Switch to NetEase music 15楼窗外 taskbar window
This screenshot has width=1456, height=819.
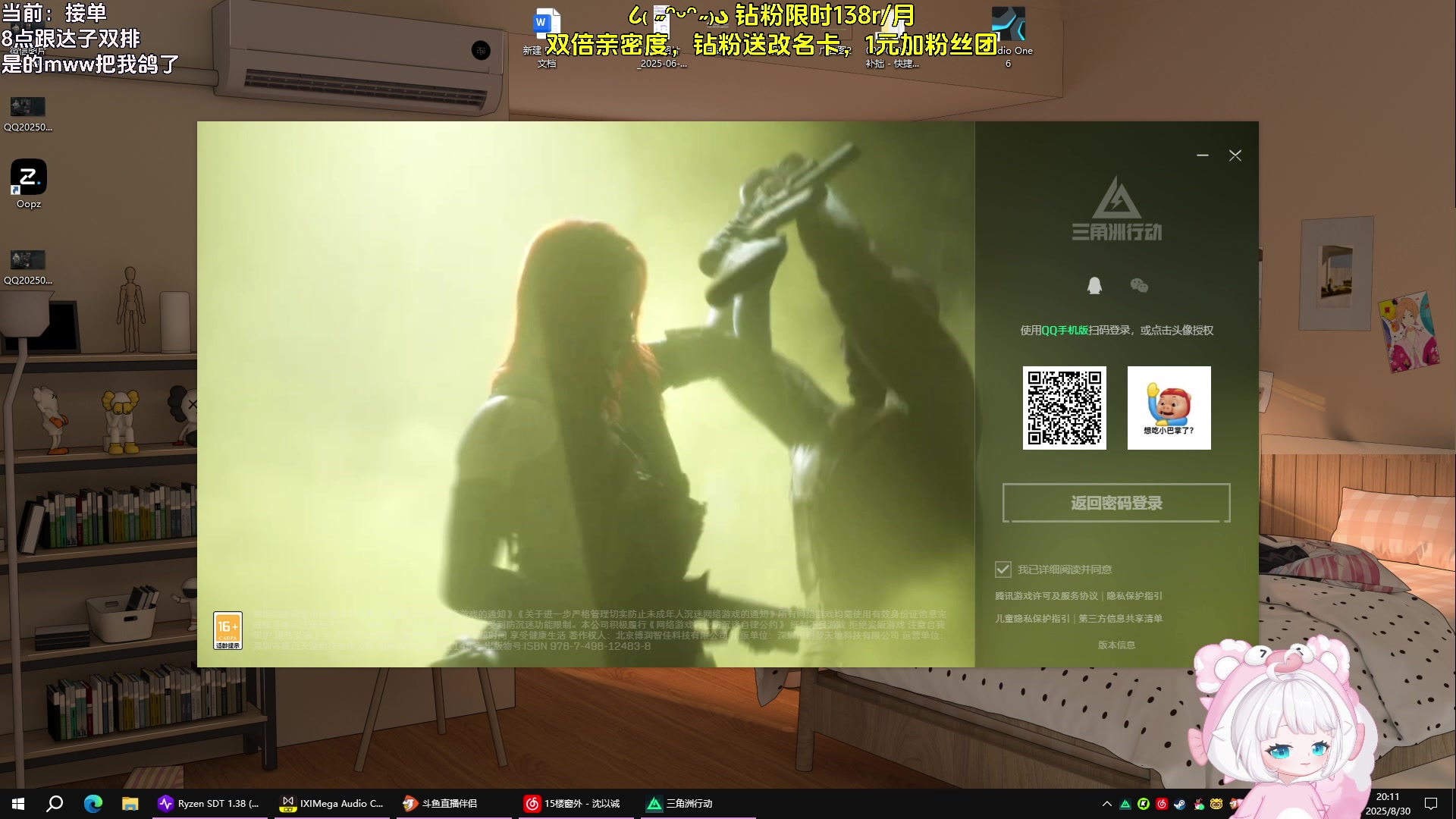(575, 804)
